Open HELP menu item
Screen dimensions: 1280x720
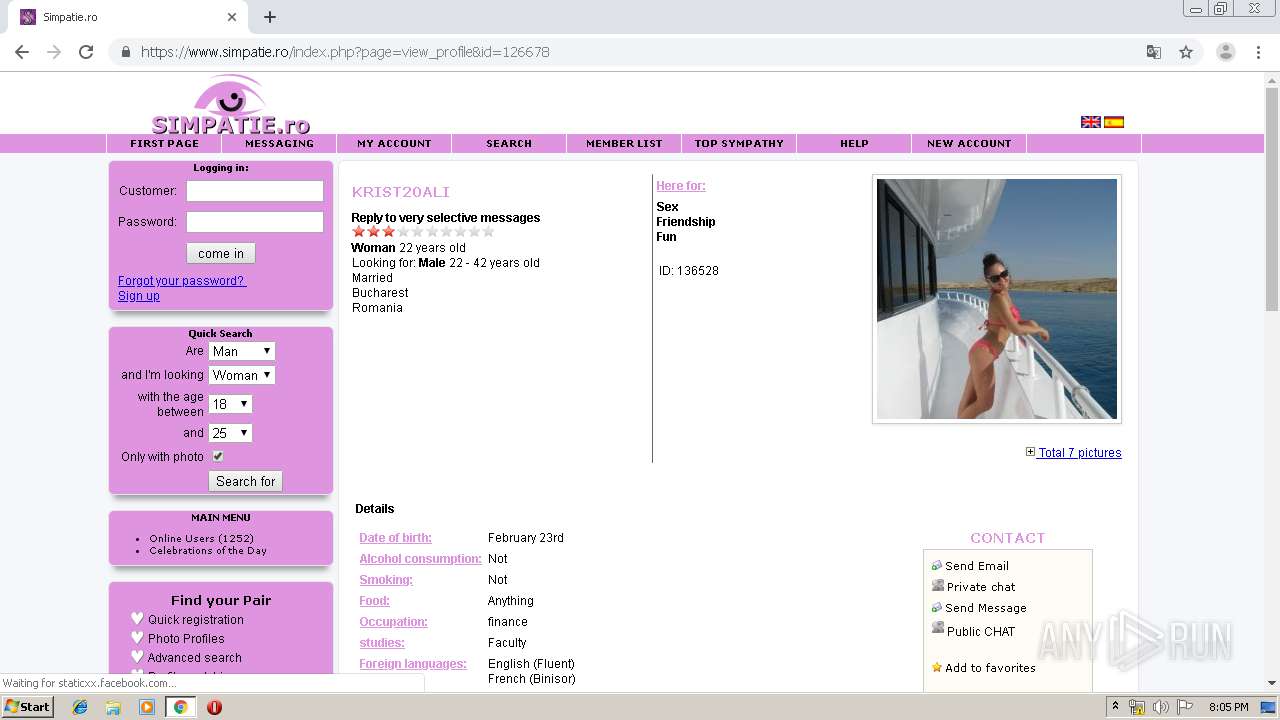854,143
